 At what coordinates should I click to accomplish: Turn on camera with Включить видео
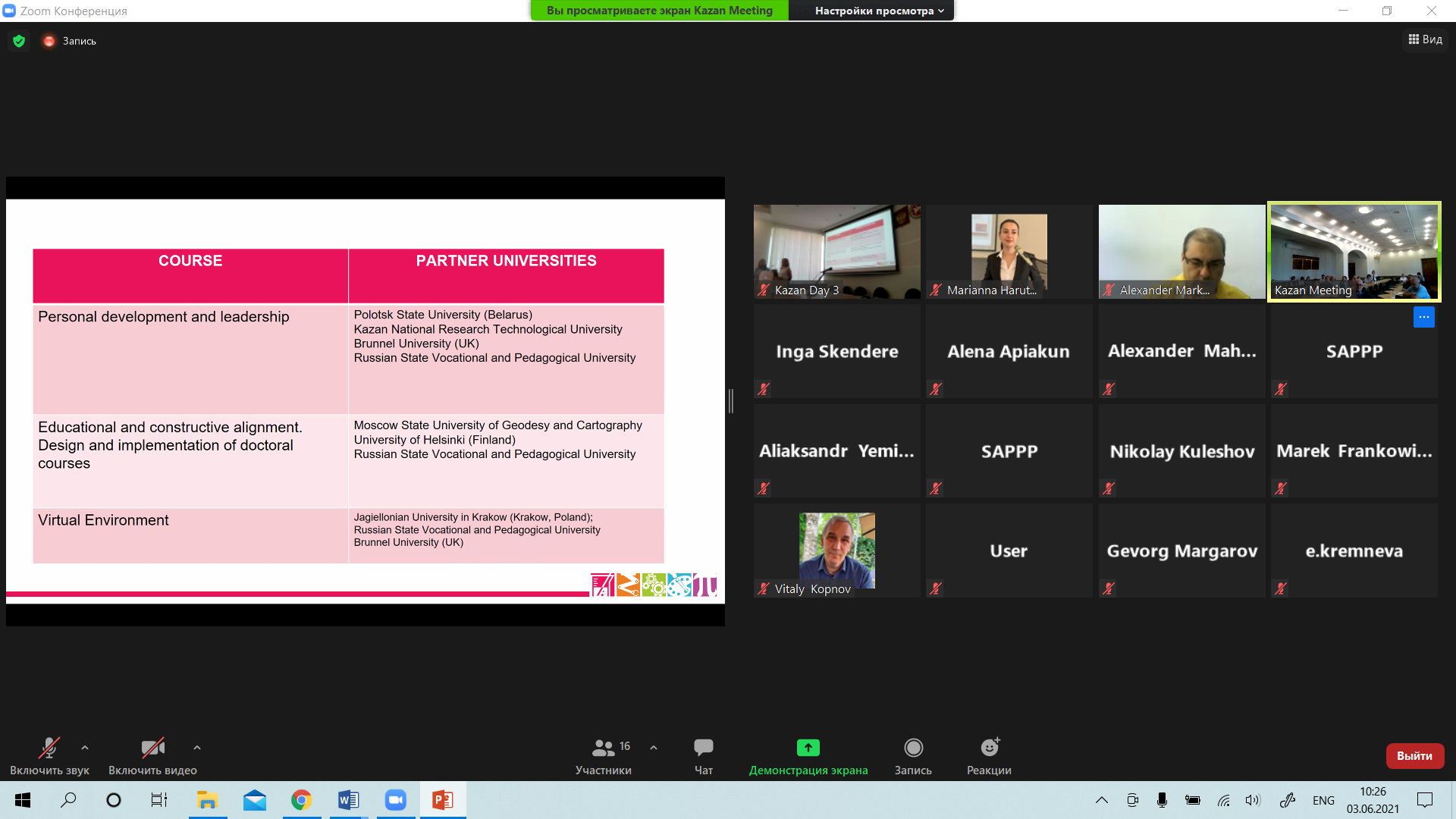coord(152,748)
